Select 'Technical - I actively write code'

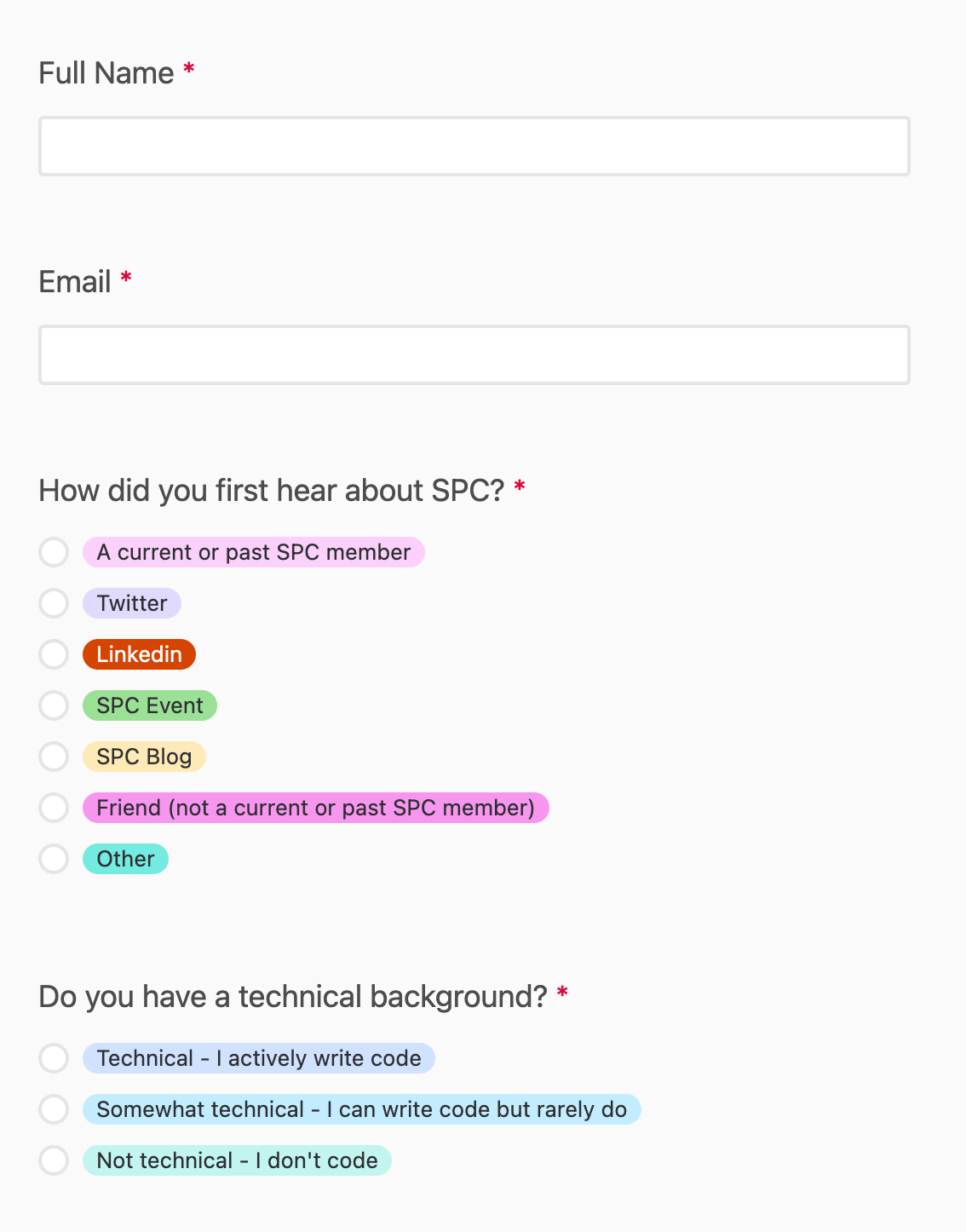(54, 1058)
